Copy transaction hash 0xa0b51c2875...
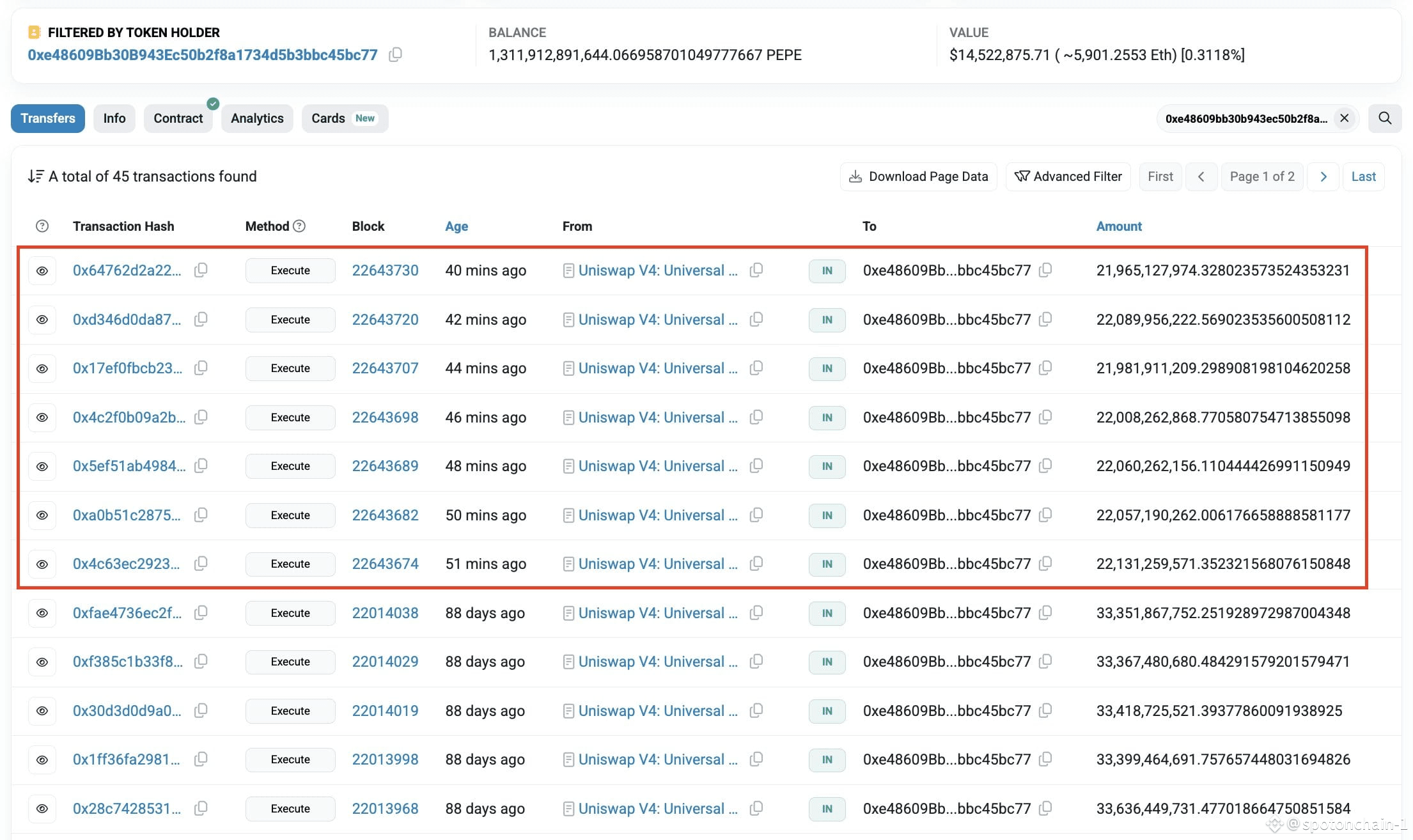1413x840 pixels. tap(201, 515)
